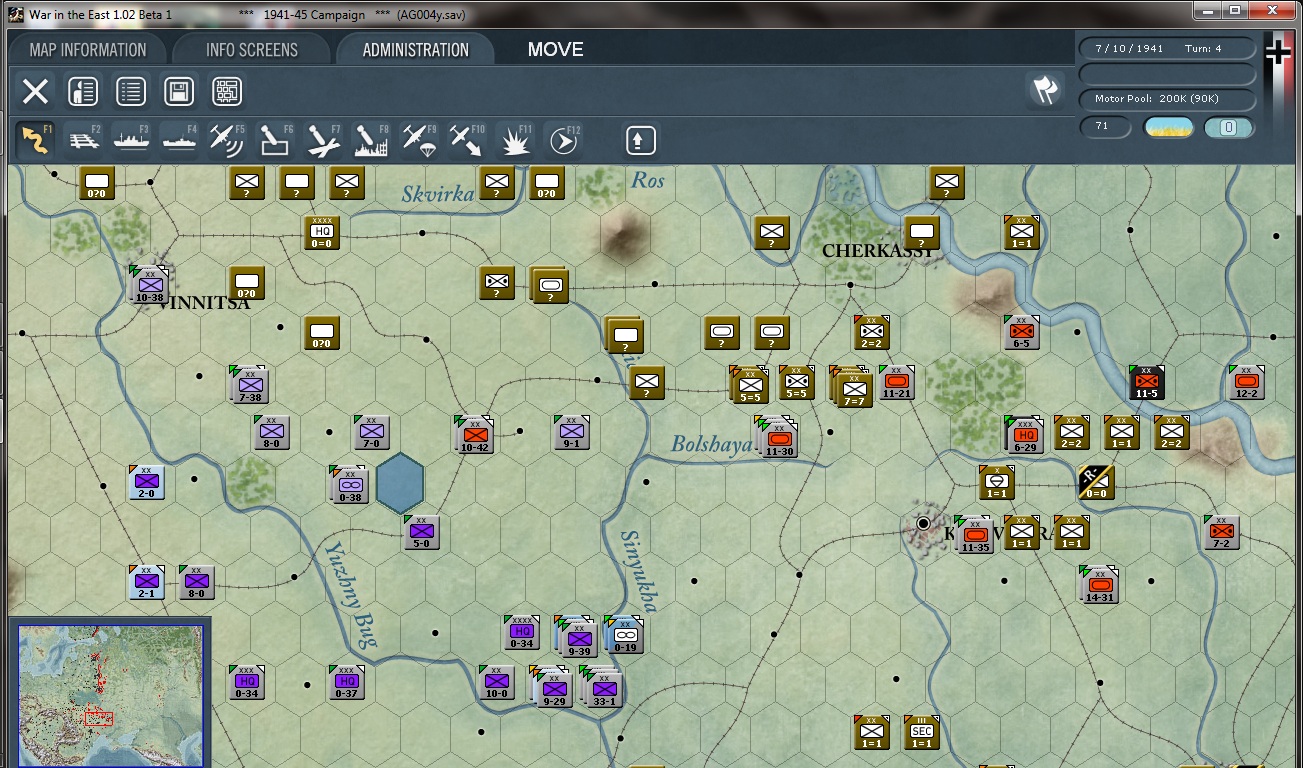Pick the purple unit labeled 9-1

572,432
